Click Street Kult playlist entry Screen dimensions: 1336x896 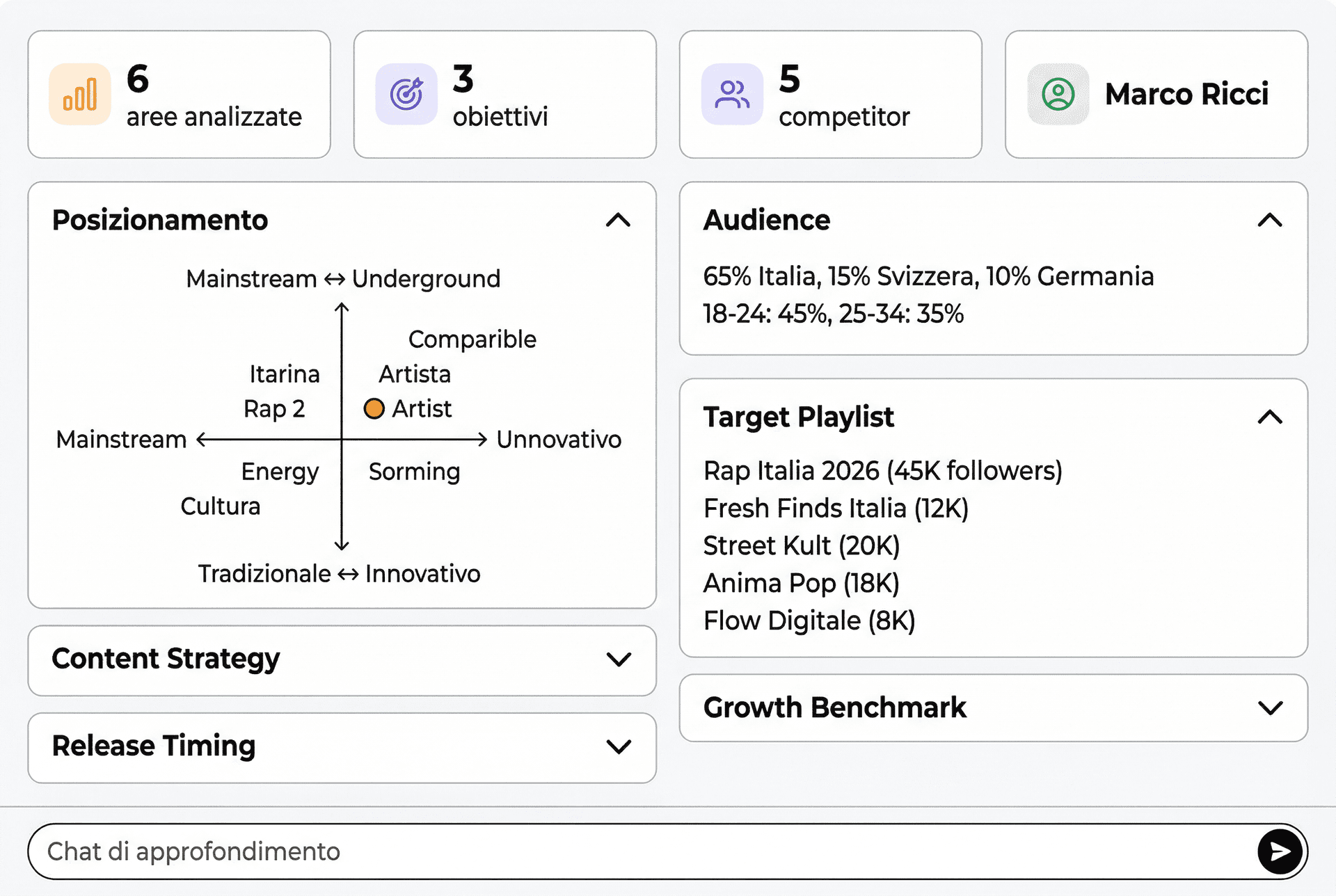coord(802,545)
